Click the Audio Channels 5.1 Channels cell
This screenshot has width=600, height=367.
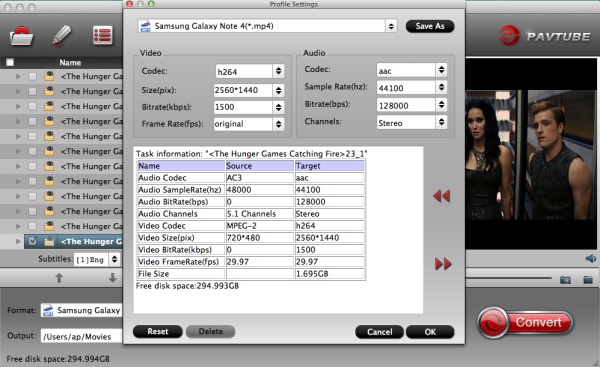(x=259, y=214)
